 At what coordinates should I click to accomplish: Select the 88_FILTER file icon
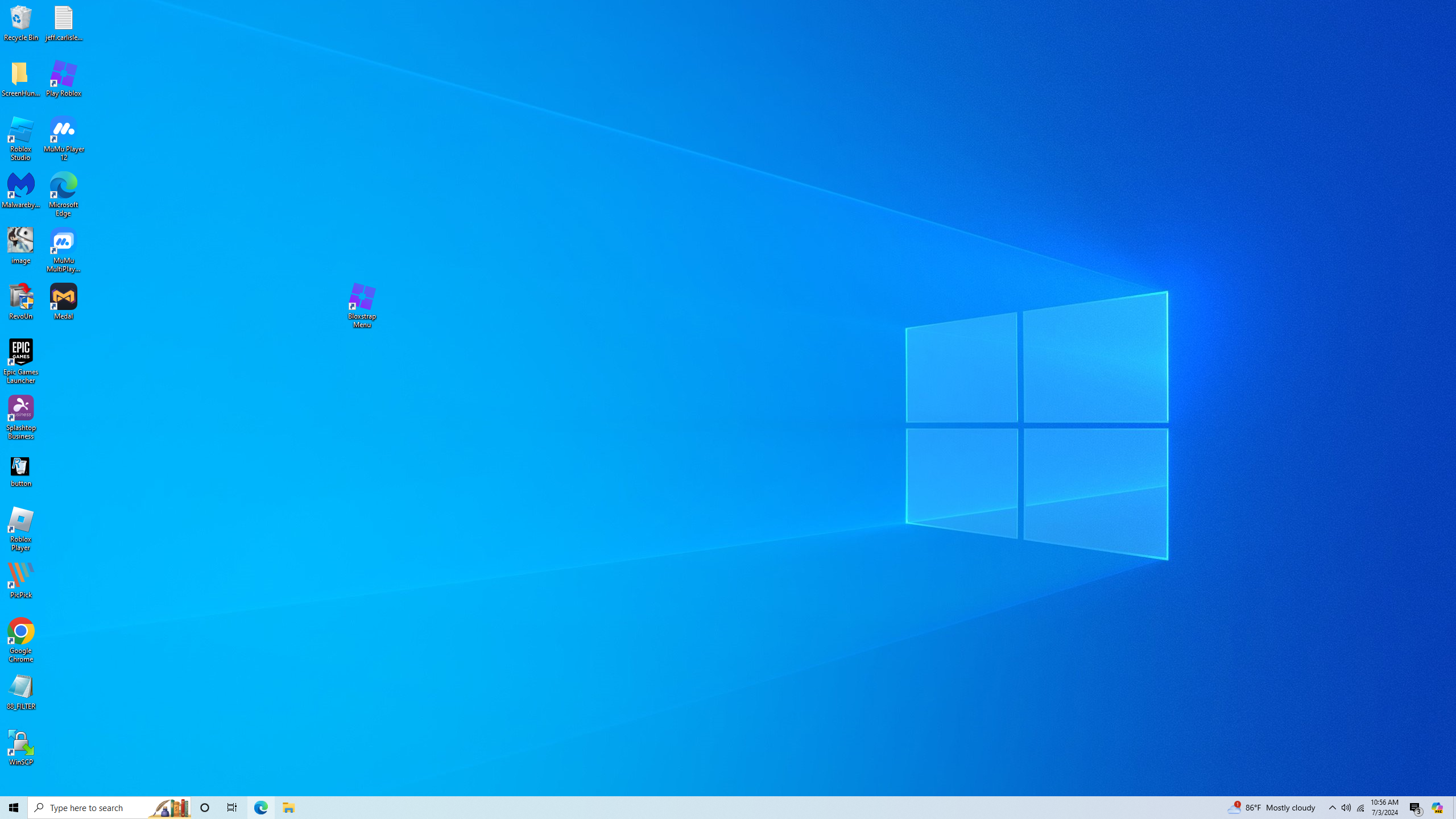[x=21, y=691]
